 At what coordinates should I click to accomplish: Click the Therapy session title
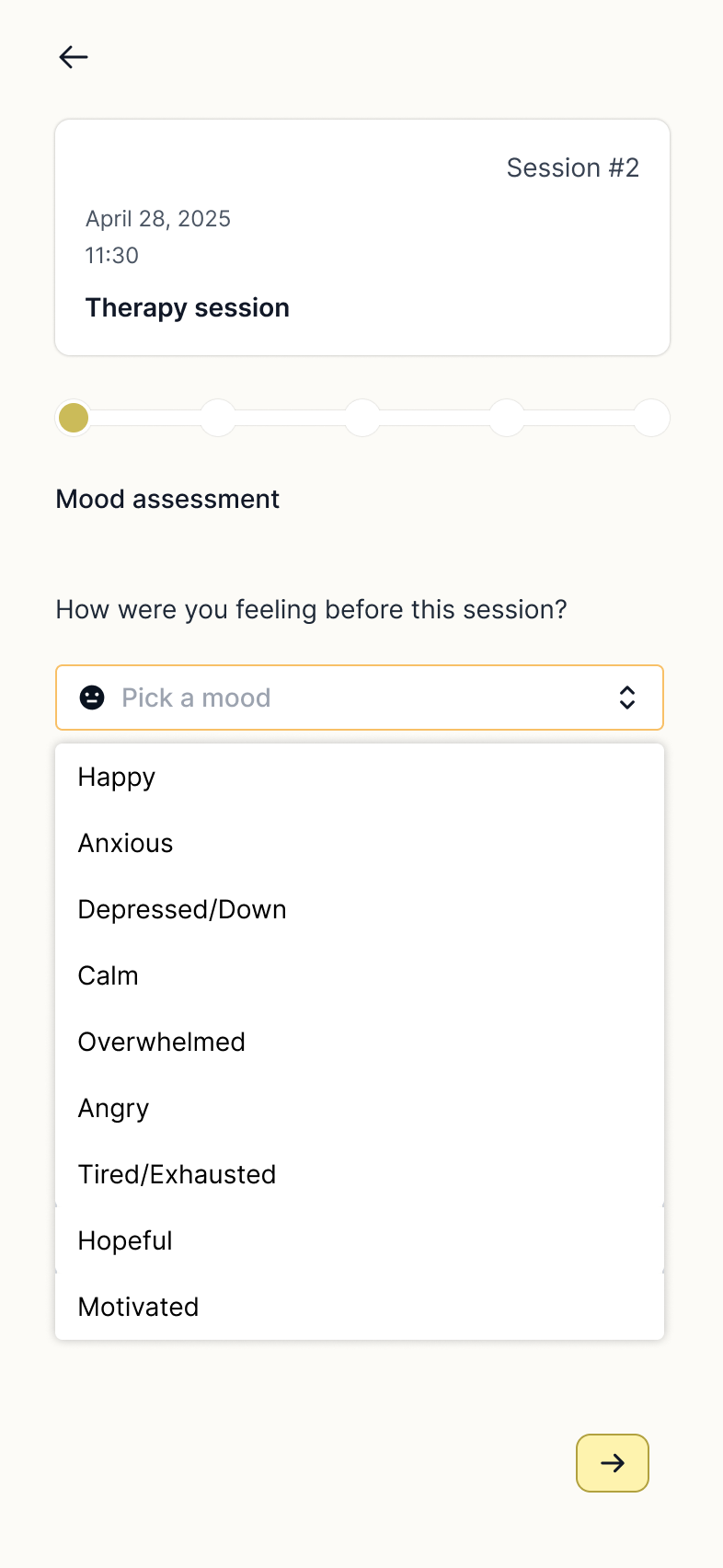pos(187,307)
